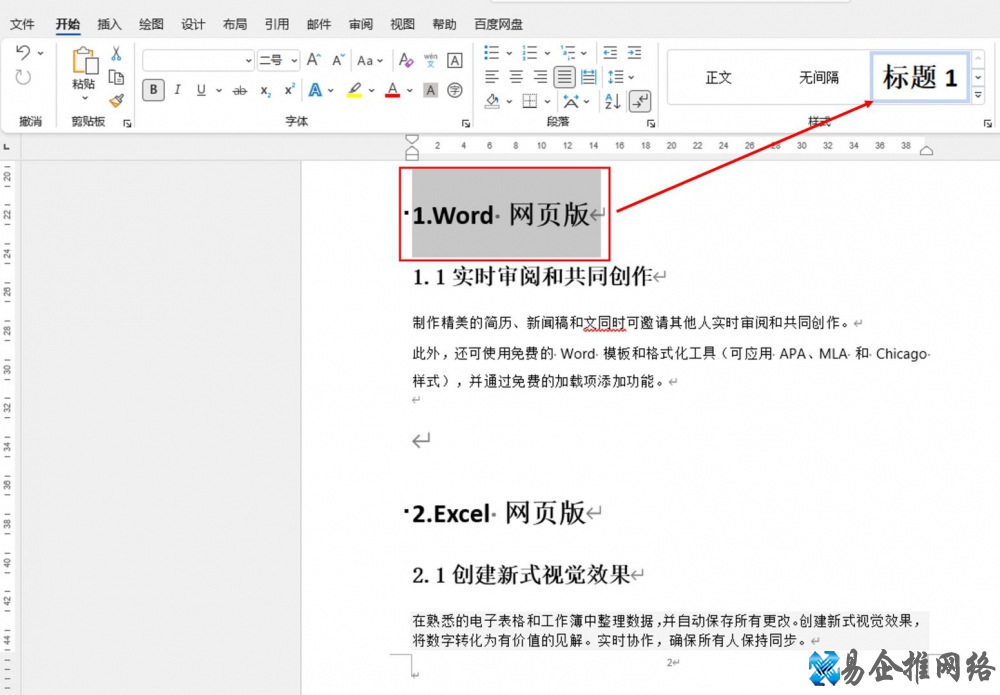This screenshot has width=1000, height=695.
Task: Click the Decrease indent icon
Action: [x=610, y=52]
